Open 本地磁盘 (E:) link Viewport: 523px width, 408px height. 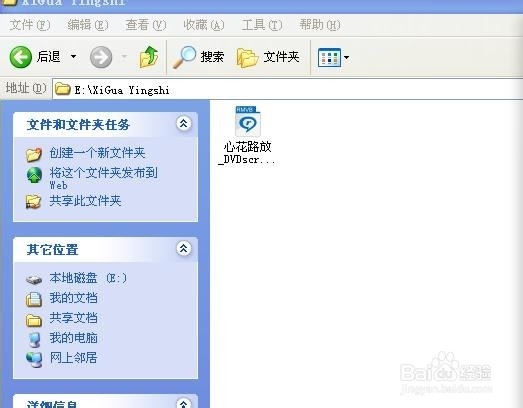click(88, 278)
